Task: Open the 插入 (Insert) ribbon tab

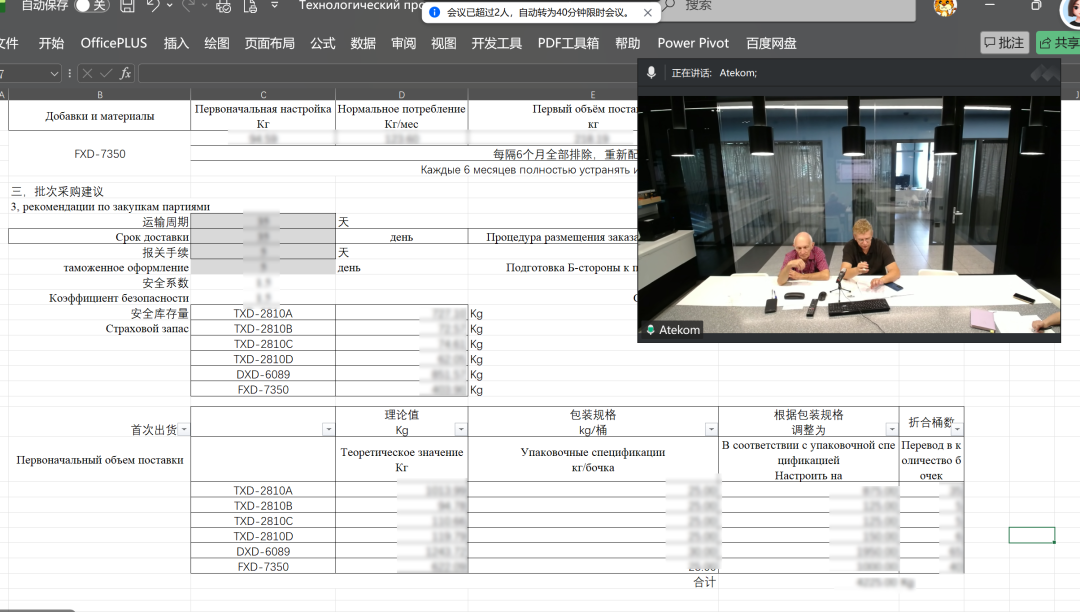Action: (176, 43)
